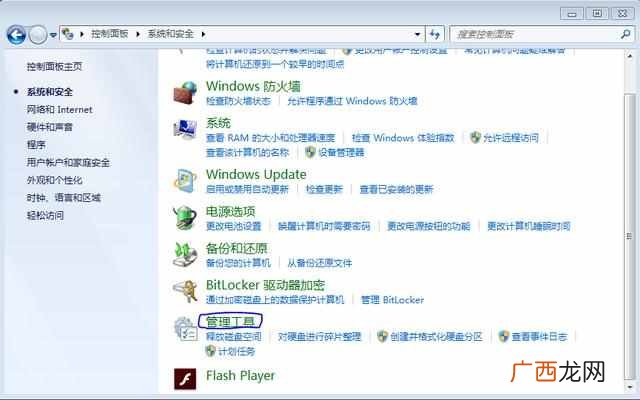Click 备份您的计算机 link
The width and height of the screenshot is (640, 400).
pos(238,263)
